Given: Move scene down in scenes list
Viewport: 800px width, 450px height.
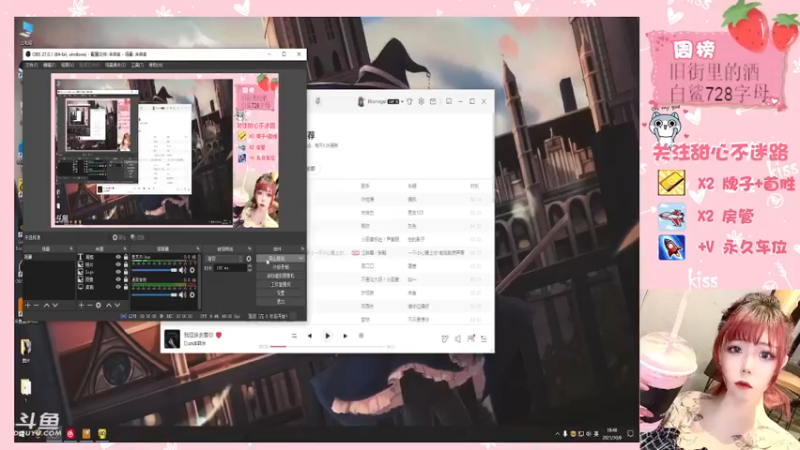Looking at the screenshot, I should pos(55,305).
